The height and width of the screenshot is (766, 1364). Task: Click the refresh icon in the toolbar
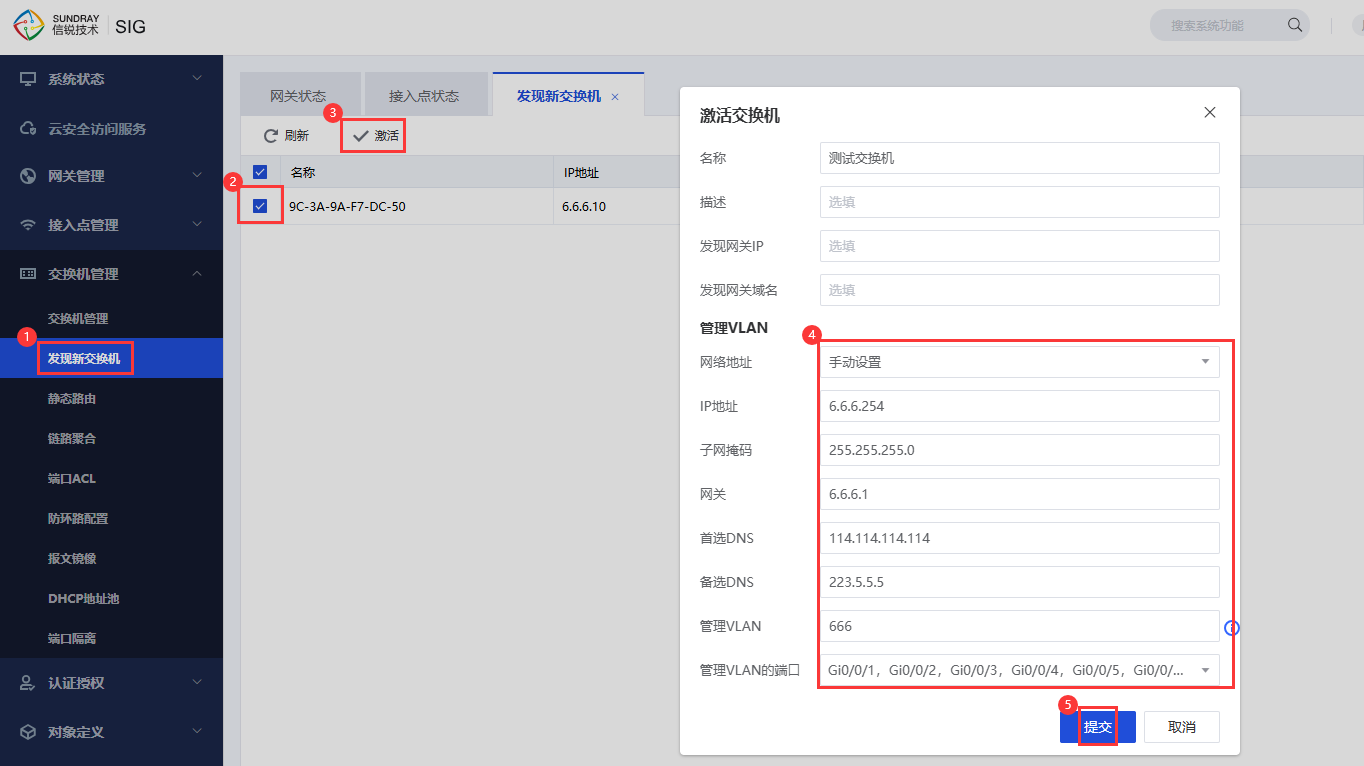(270, 136)
